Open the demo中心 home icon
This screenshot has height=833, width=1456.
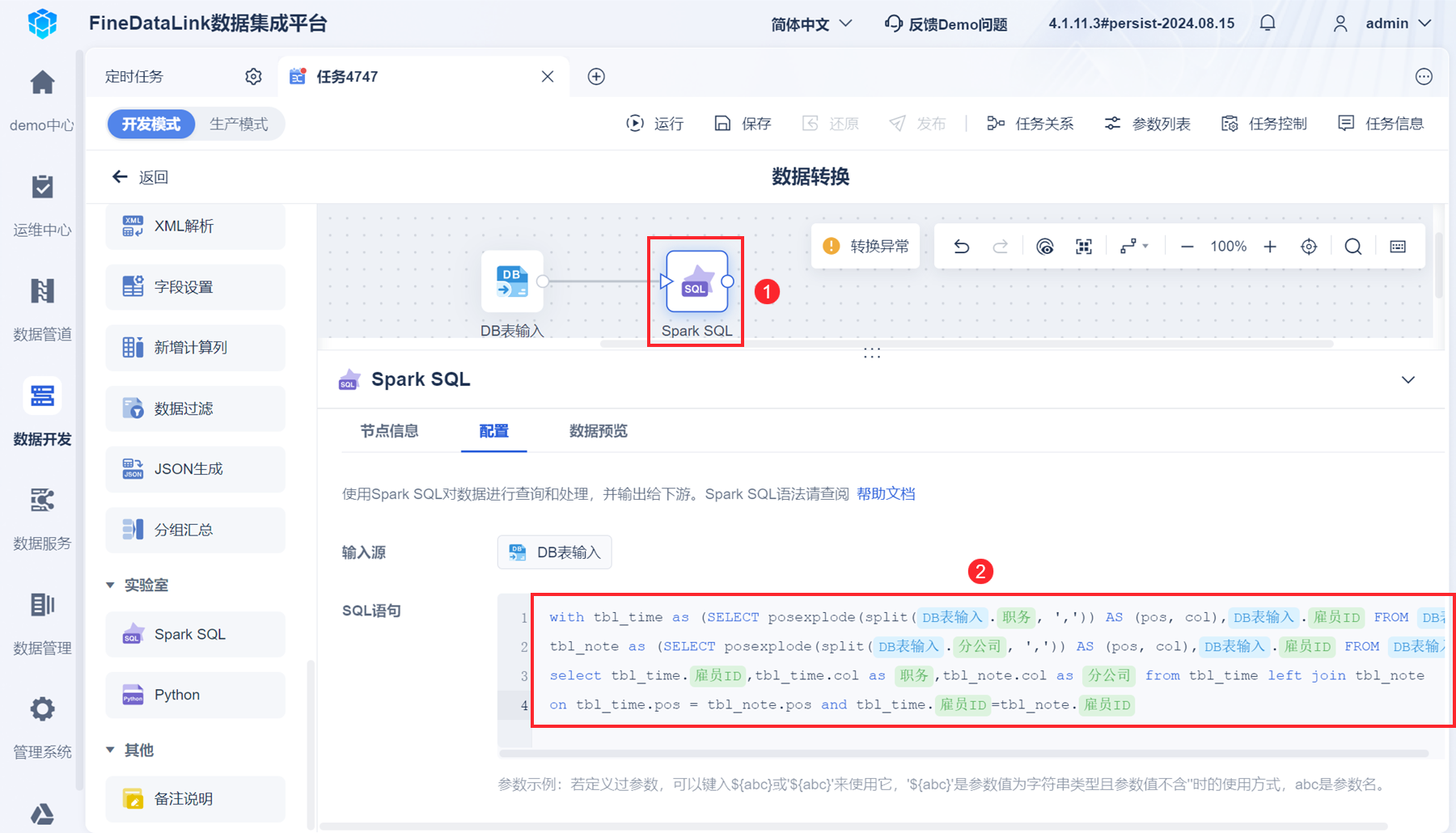point(42,83)
